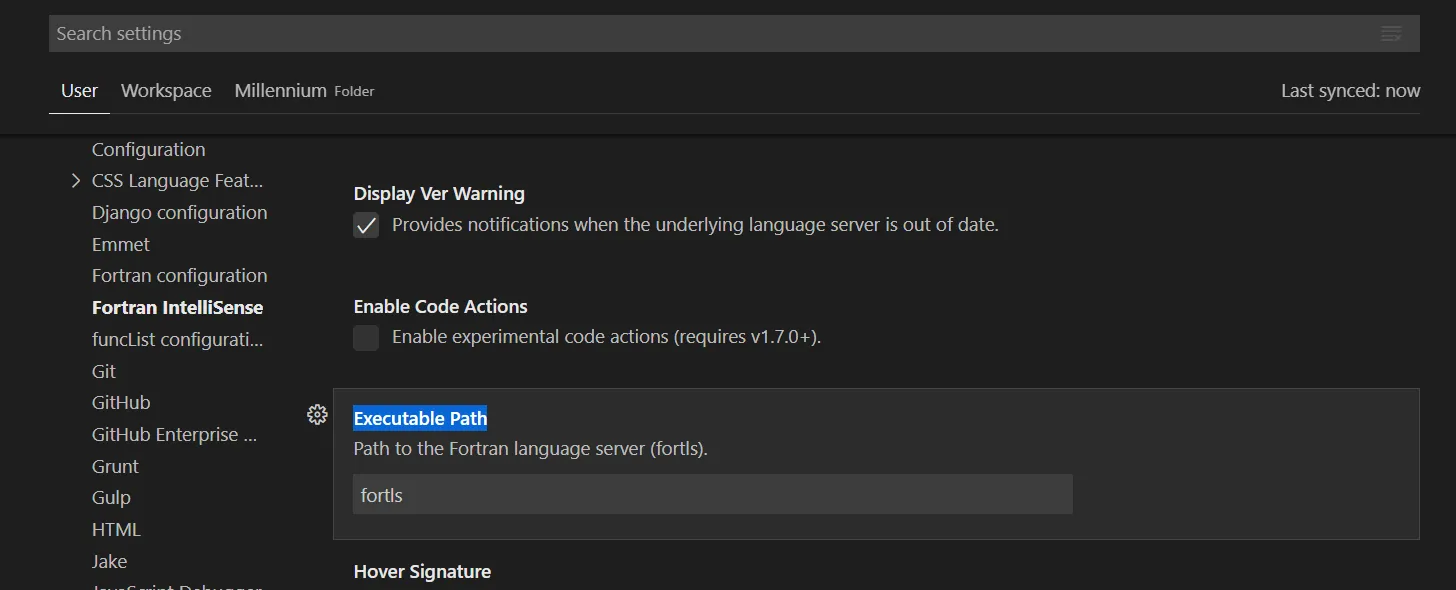Open GitHub Enterprise settings entry
This screenshot has height=590, width=1456.
[174, 435]
